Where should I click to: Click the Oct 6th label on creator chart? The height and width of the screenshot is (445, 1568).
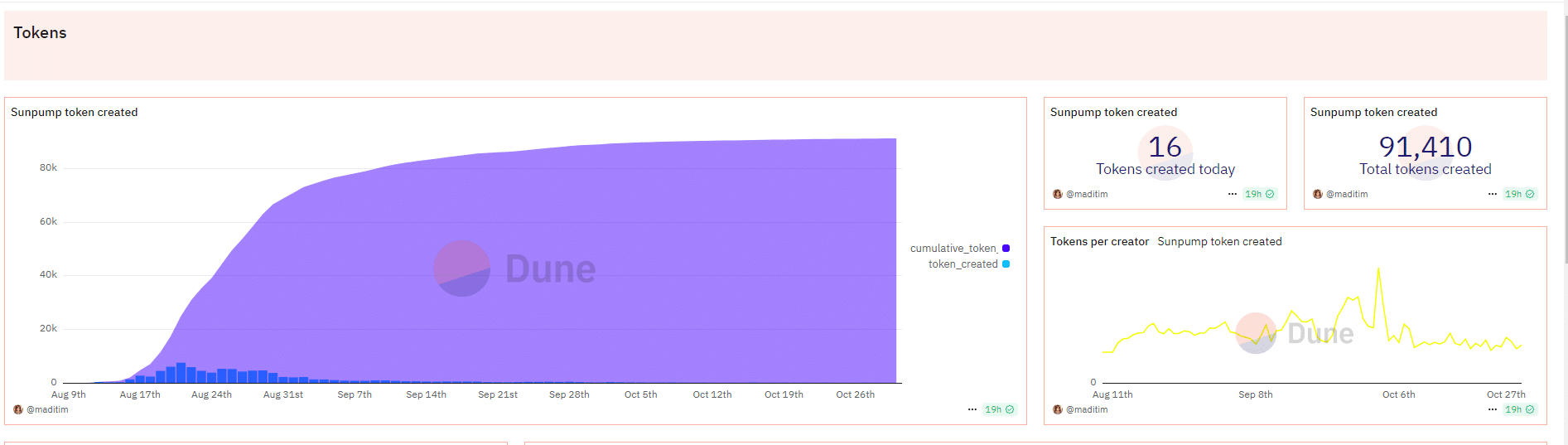tap(1398, 394)
